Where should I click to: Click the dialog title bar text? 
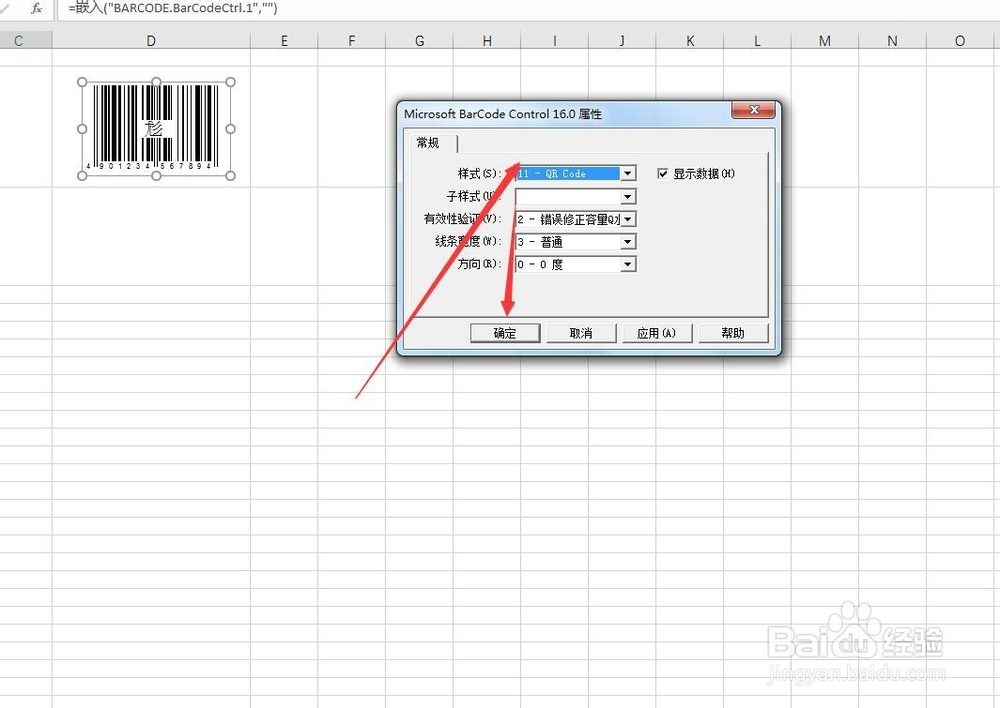coord(503,114)
